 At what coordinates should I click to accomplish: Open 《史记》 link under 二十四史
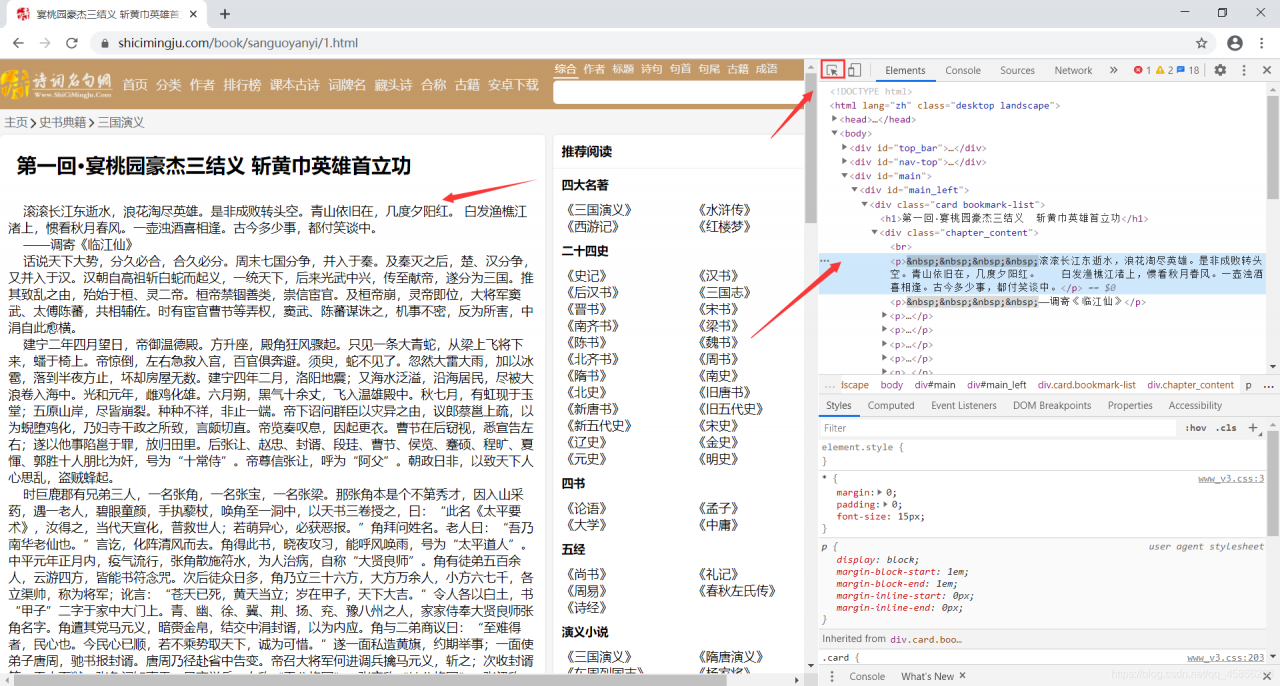pos(585,275)
